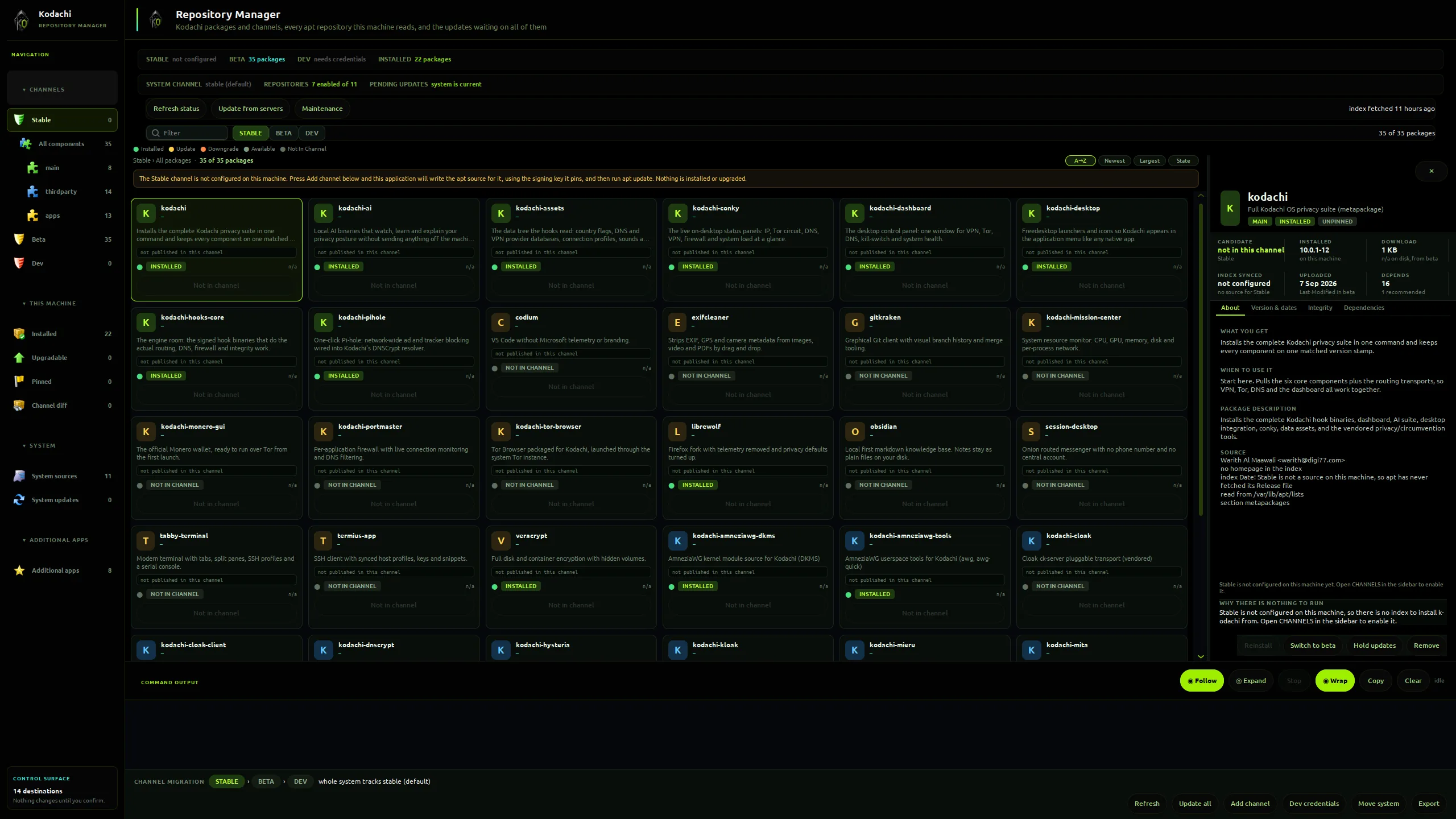Click the librewolf card L icon

(677, 432)
